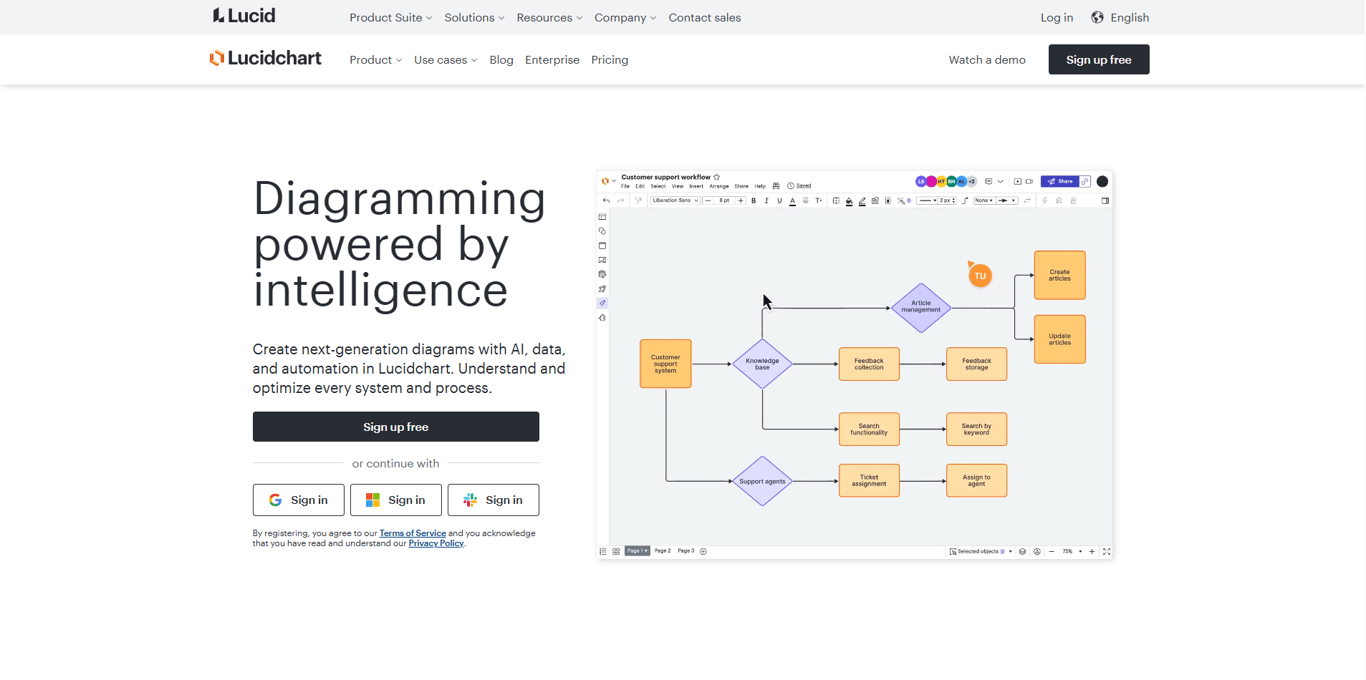Click the fullscreen icon in the diagram footer
1366x680 pixels.
click(x=1106, y=552)
